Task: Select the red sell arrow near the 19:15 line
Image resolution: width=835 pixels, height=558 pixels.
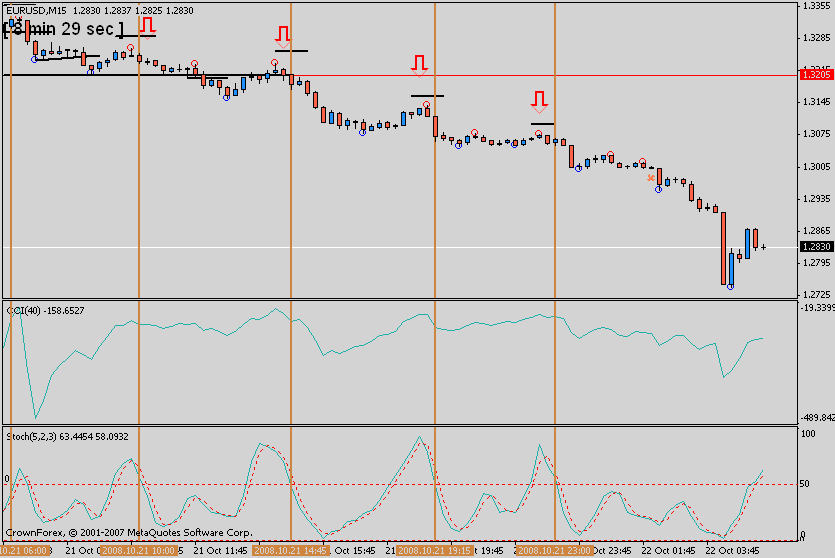Action: (x=420, y=66)
